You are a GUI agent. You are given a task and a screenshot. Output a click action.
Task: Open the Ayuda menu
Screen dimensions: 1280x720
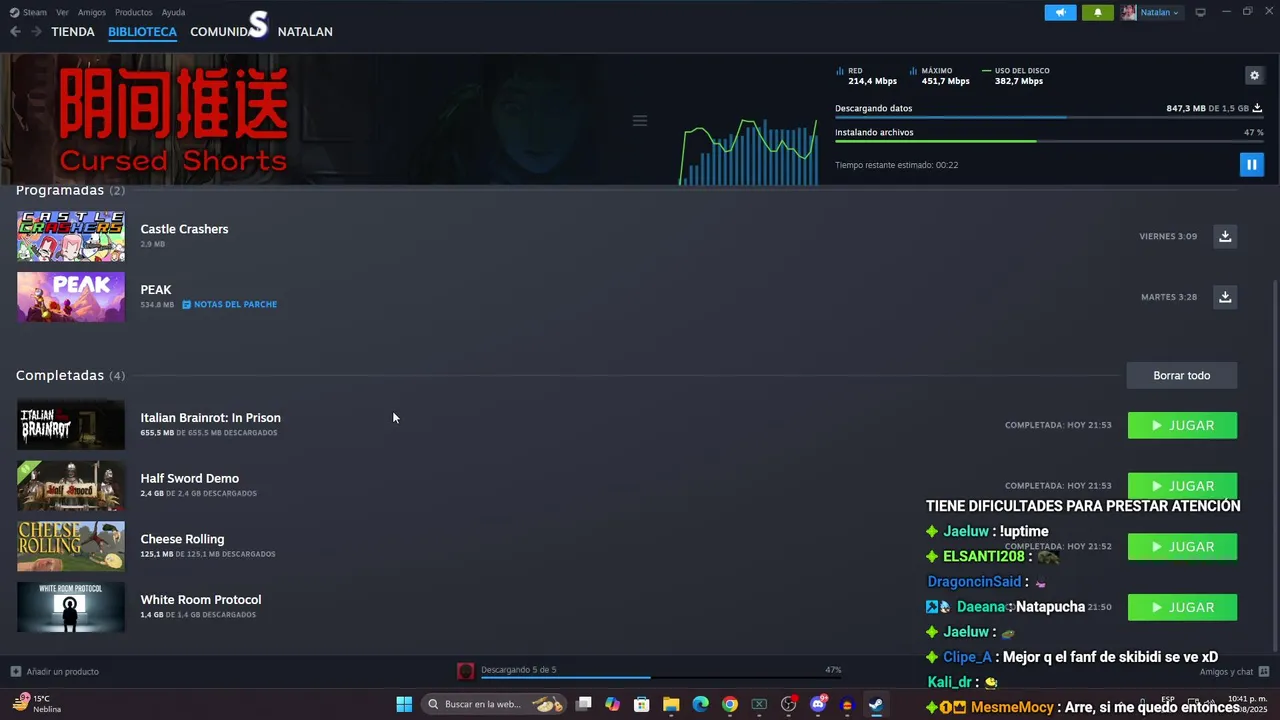click(173, 12)
